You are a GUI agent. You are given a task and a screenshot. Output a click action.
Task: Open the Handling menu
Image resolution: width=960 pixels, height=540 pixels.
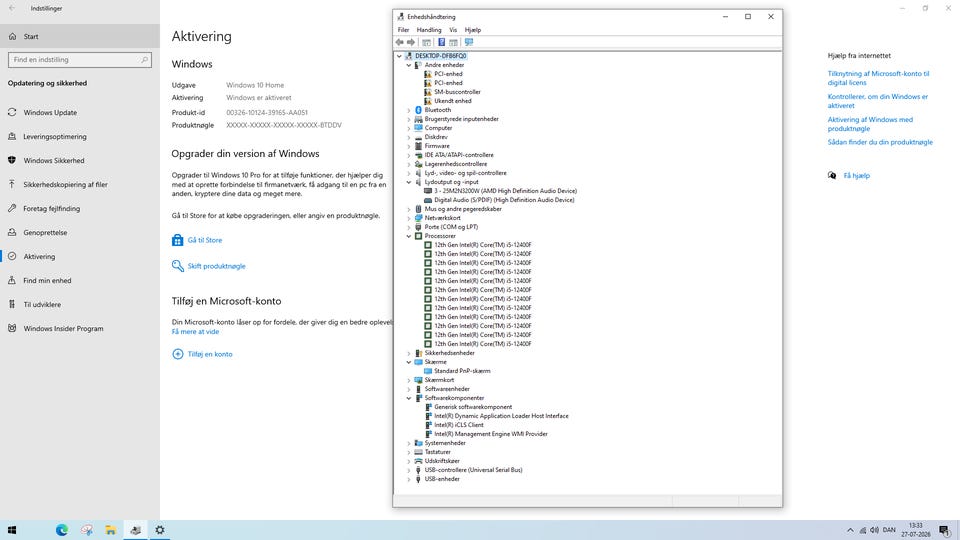pyautogui.click(x=429, y=30)
